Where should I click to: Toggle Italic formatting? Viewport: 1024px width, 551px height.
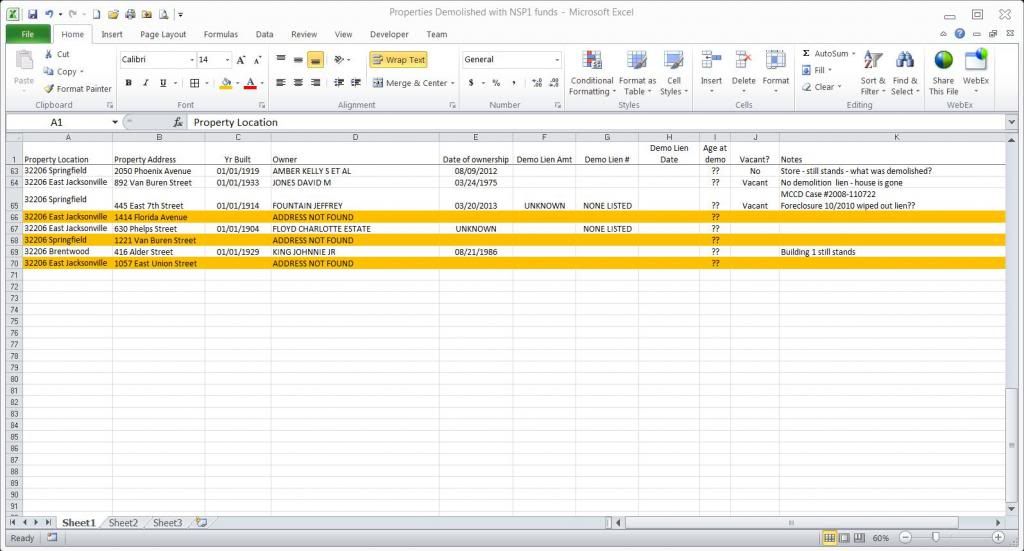146,83
